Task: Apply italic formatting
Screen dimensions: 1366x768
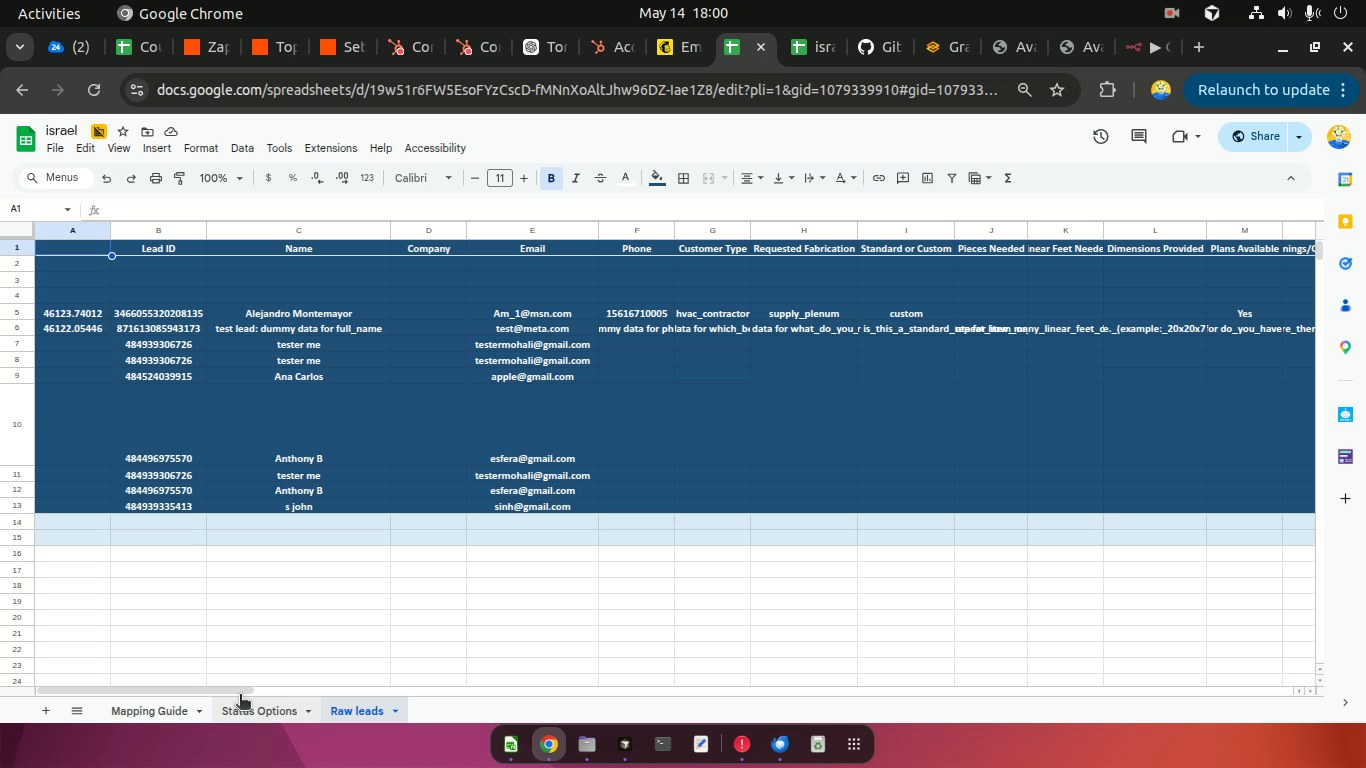Action: click(576, 178)
